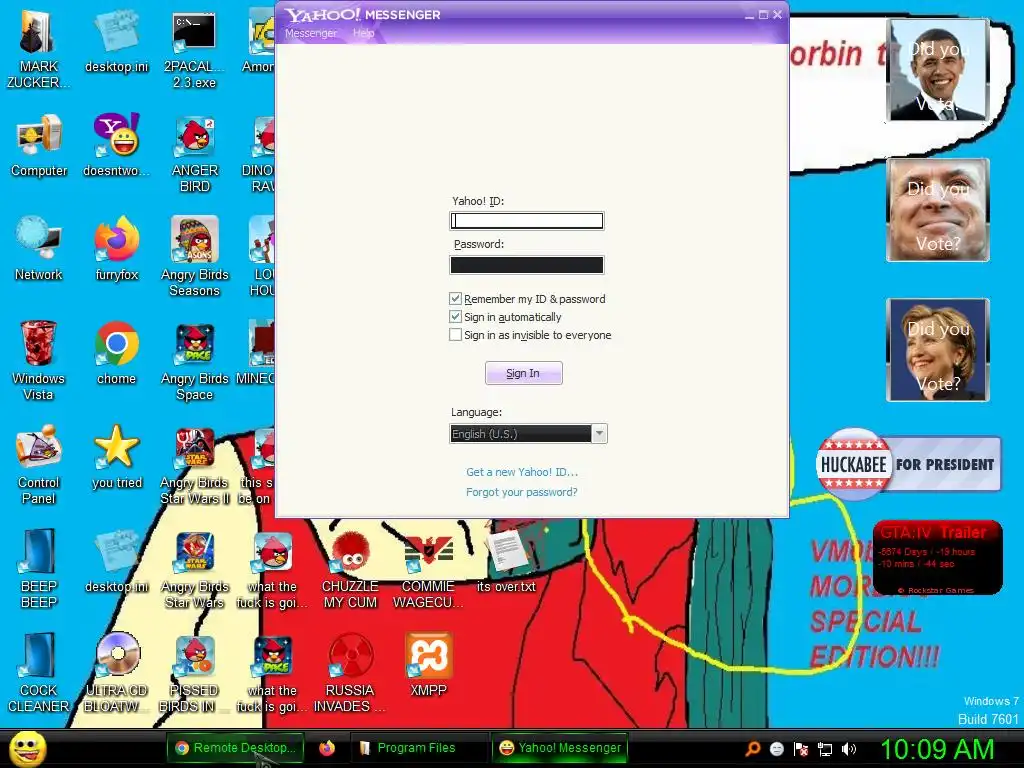
Task: Switch to Remote Desktop taskbar button
Action: click(234, 748)
